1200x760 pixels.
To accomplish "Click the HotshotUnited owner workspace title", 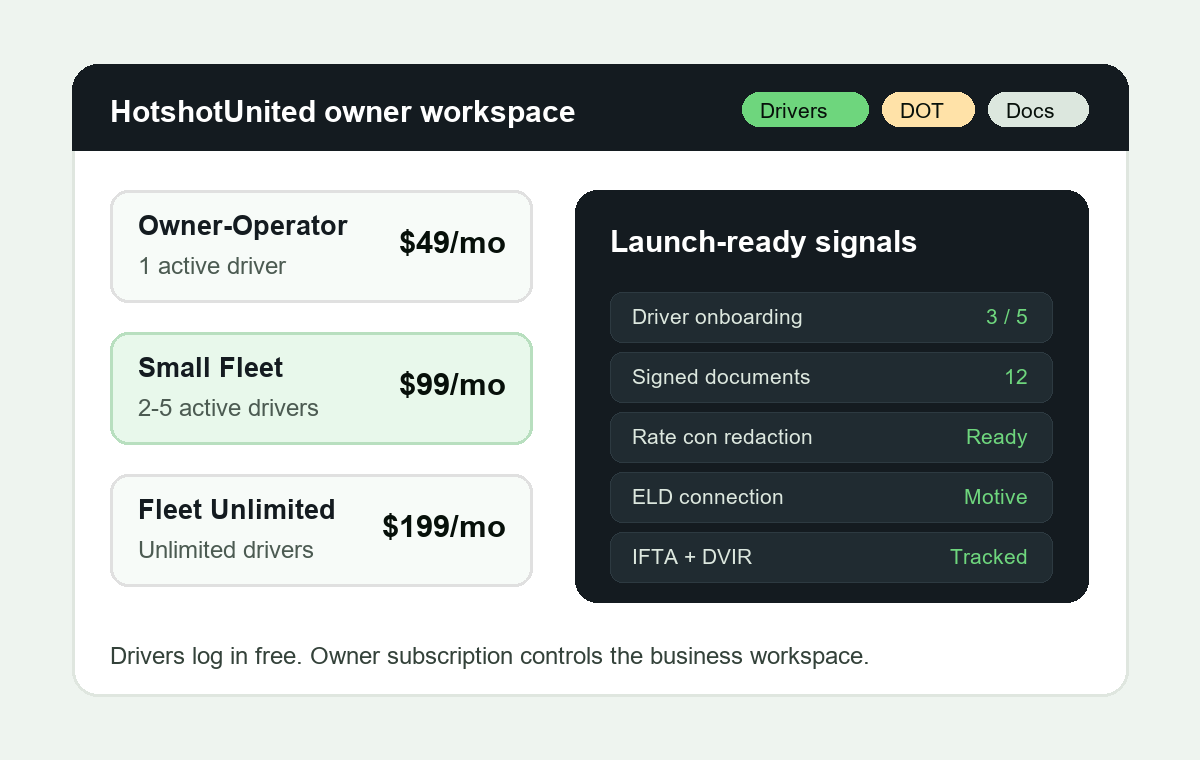I will coord(343,111).
